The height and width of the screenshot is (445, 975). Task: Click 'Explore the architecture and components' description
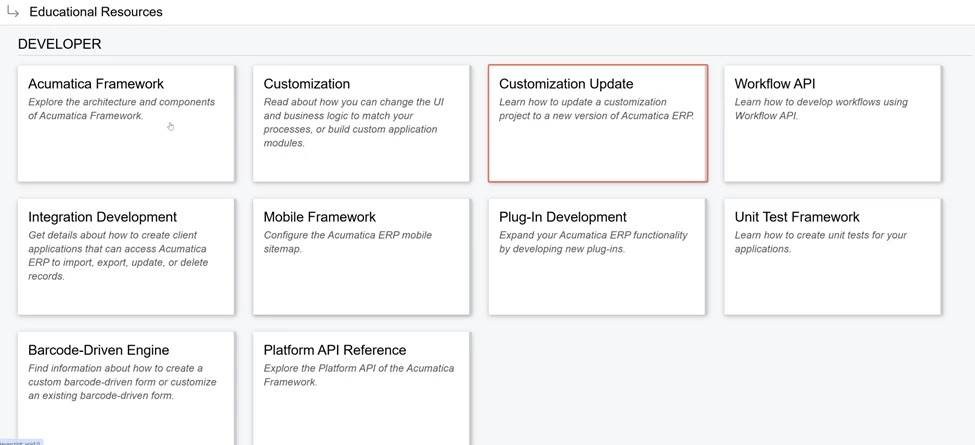click(121, 109)
